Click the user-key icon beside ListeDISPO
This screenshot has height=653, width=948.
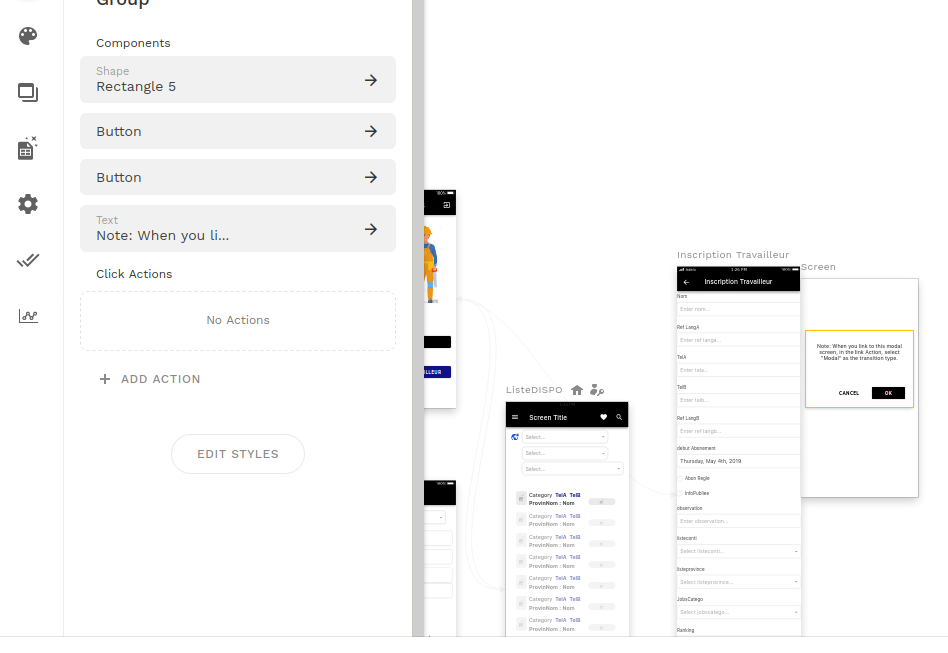click(x=597, y=390)
